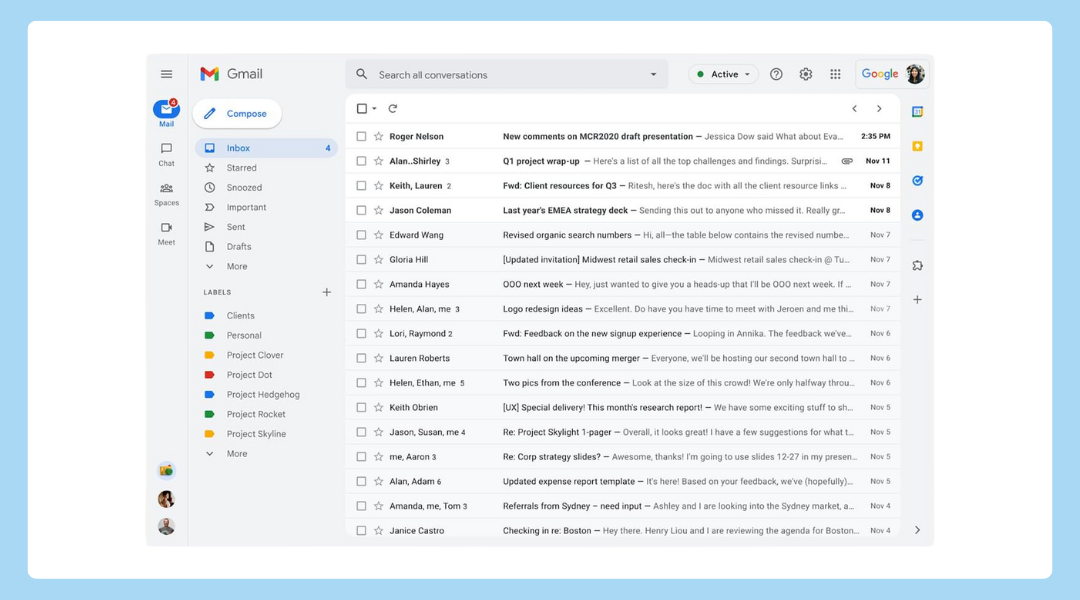Open the Settings gear icon

pos(806,74)
